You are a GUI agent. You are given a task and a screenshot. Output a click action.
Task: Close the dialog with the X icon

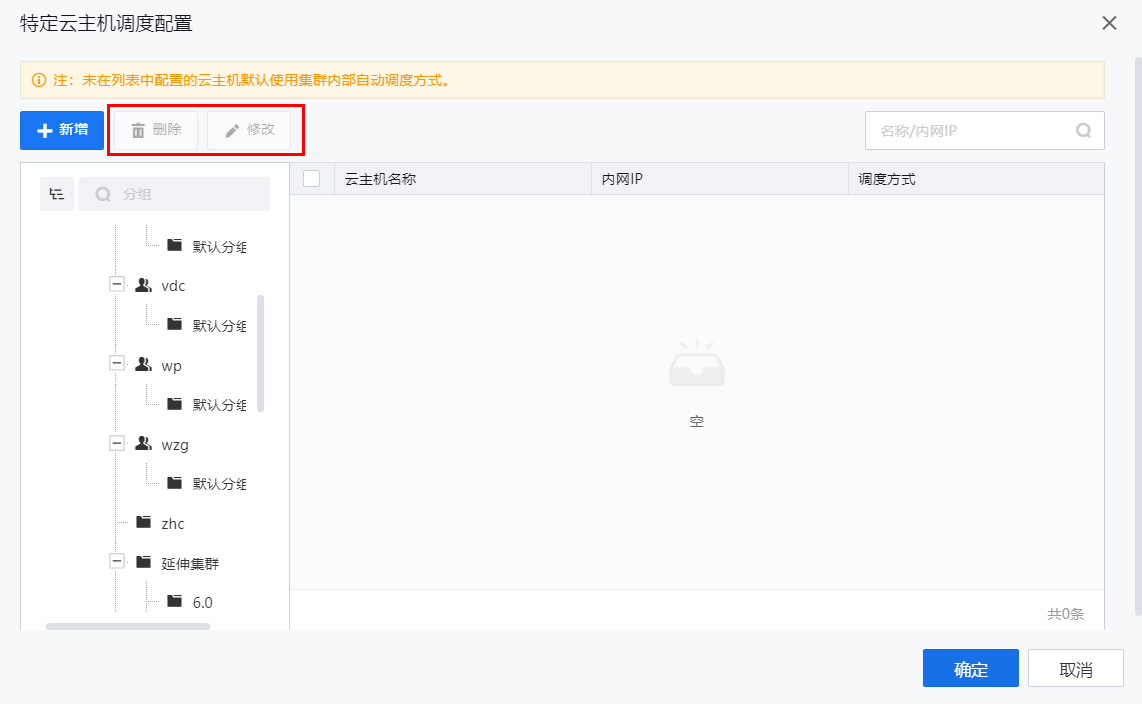pos(1109,23)
